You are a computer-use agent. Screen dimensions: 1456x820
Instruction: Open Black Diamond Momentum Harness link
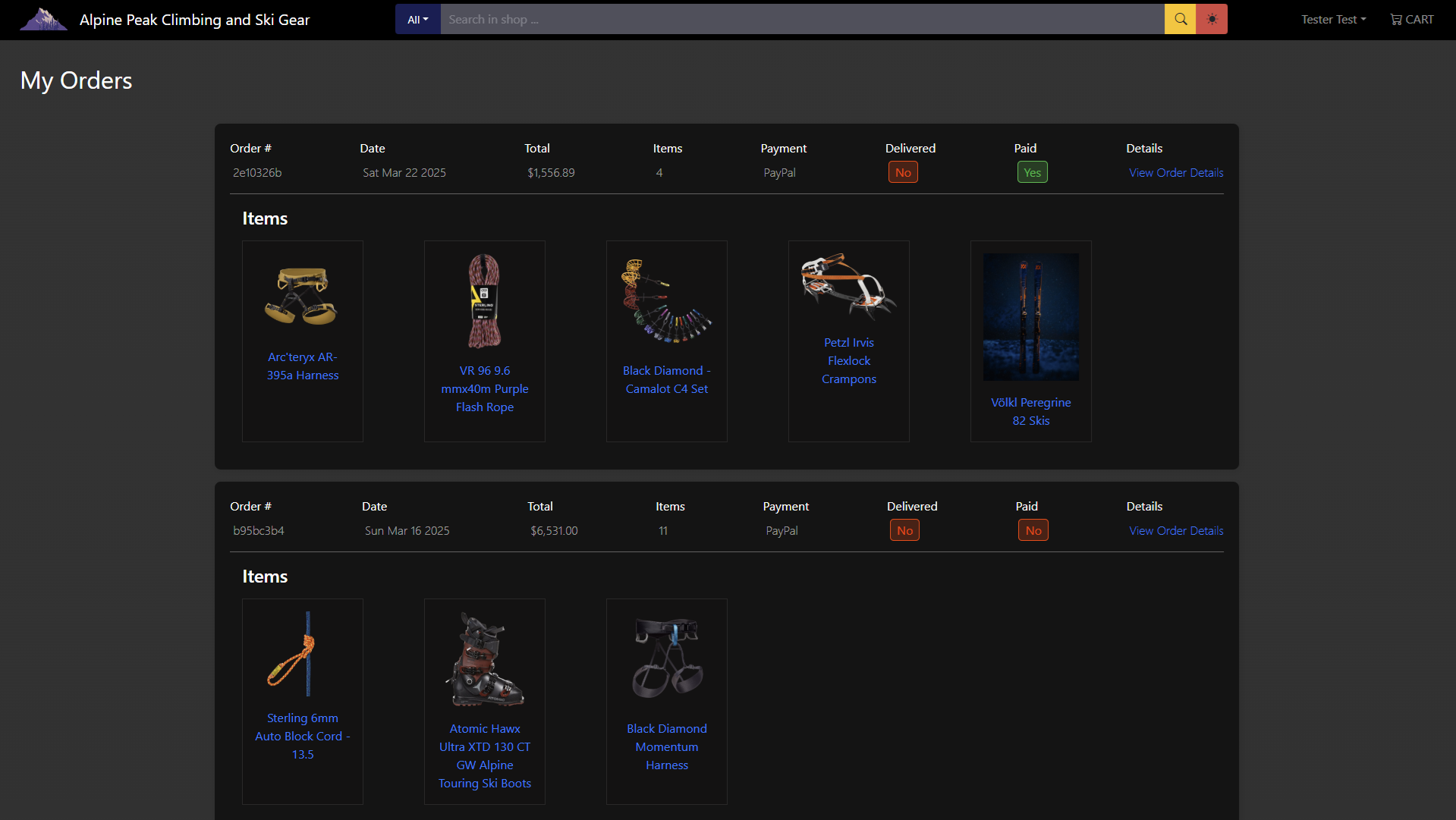click(667, 747)
